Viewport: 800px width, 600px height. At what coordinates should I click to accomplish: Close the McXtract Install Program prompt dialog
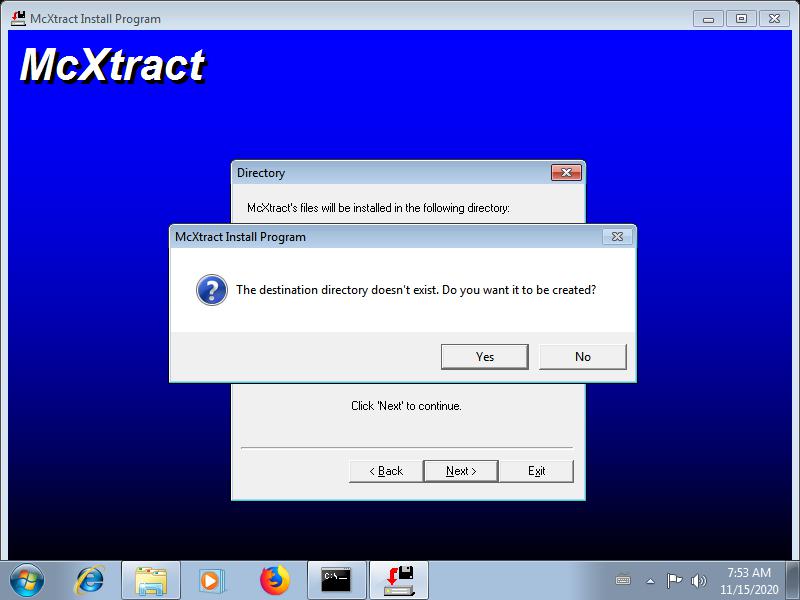617,237
